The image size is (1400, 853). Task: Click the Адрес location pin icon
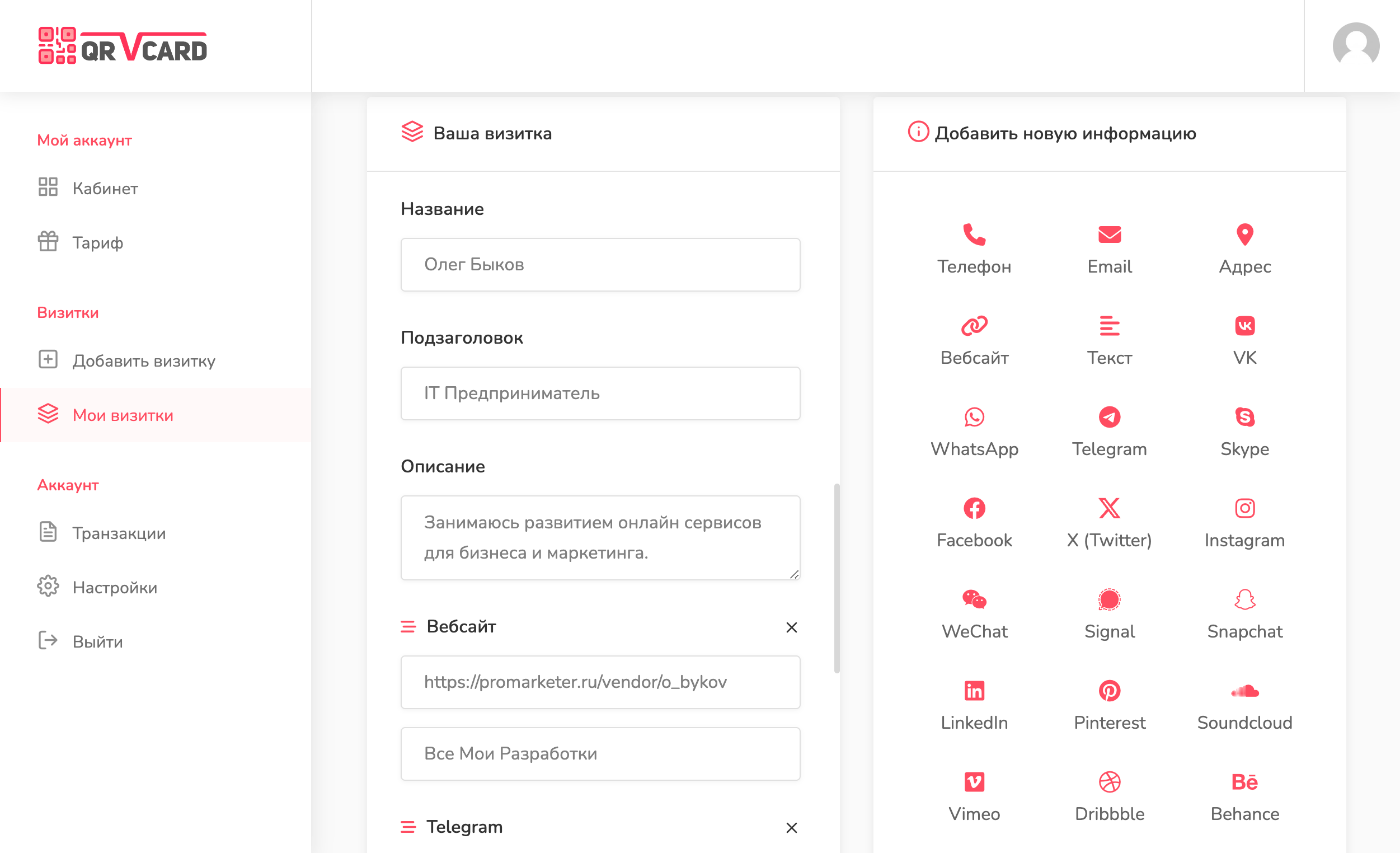(x=1244, y=234)
